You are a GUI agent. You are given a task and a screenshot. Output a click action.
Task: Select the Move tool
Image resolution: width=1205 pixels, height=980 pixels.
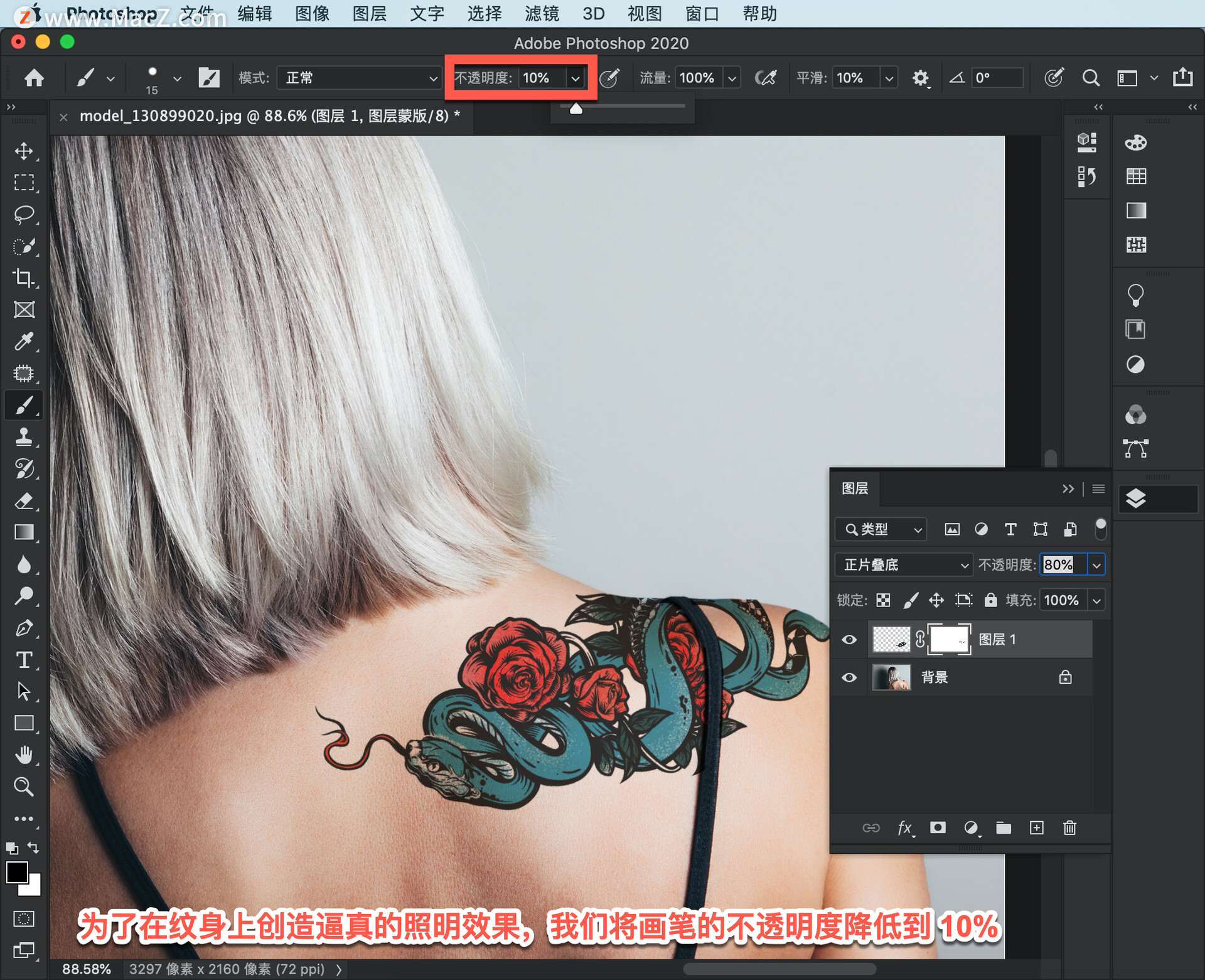(x=24, y=151)
